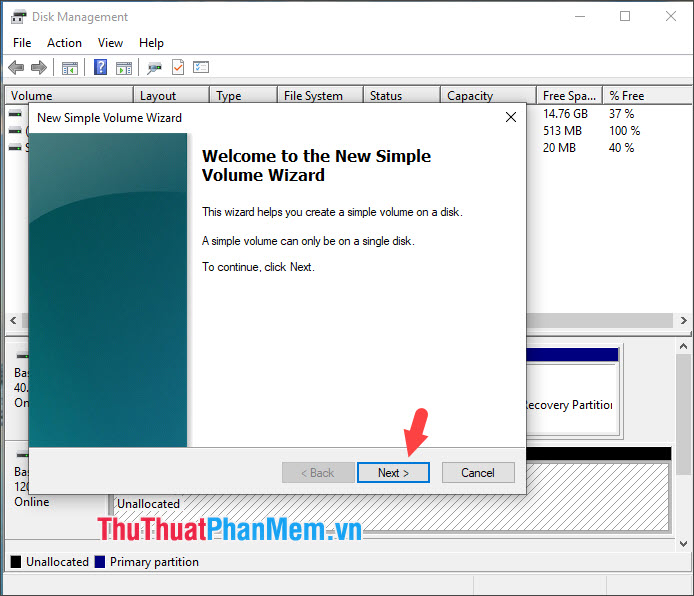Image resolution: width=694 pixels, height=596 pixels.
Task: Select first volume row drive icon
Action: pyautogui.click(x=15, y=114)
